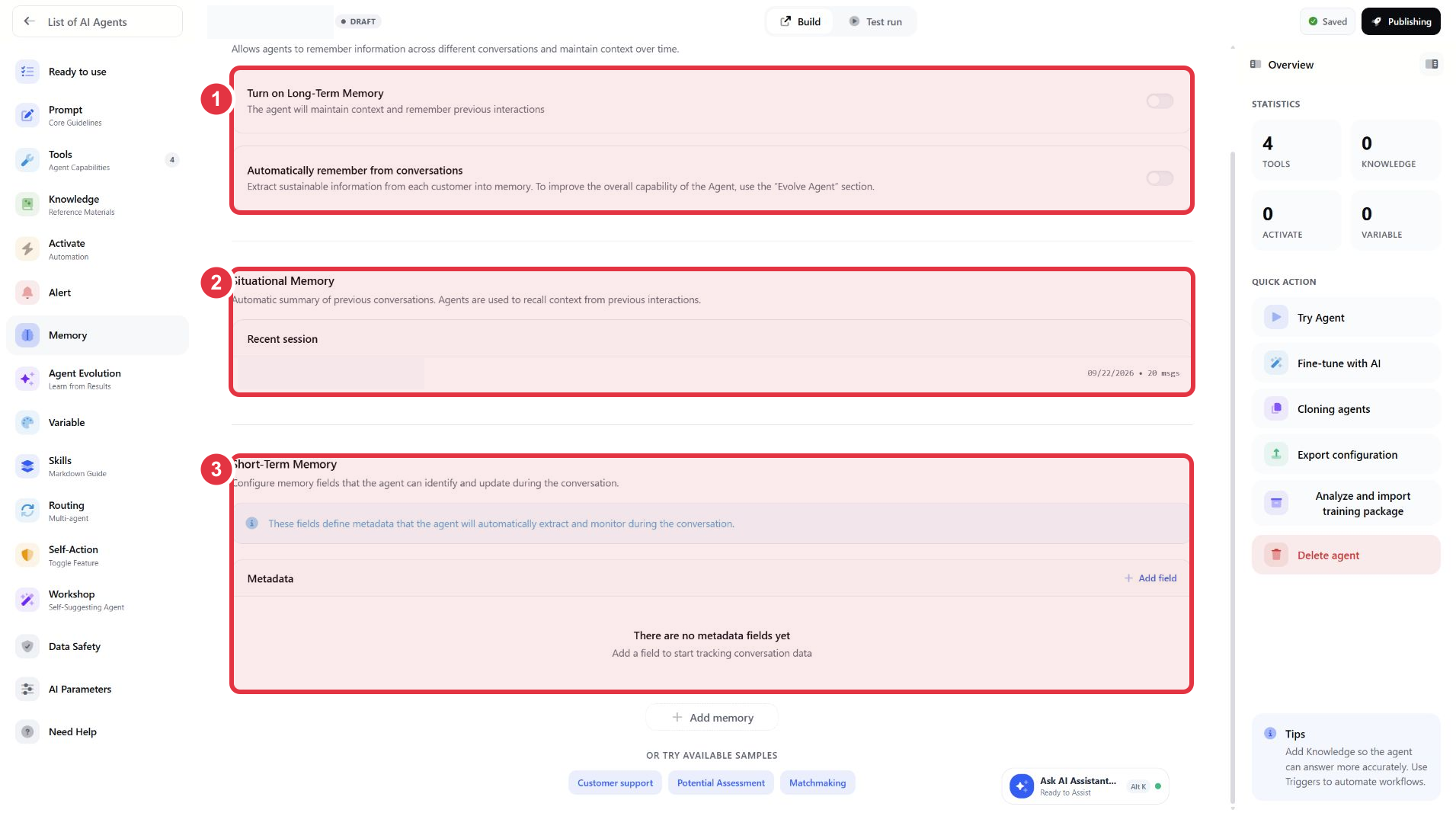Start Fine-tune with AI
The image size is (1456, 813).
pos(1346,363)
